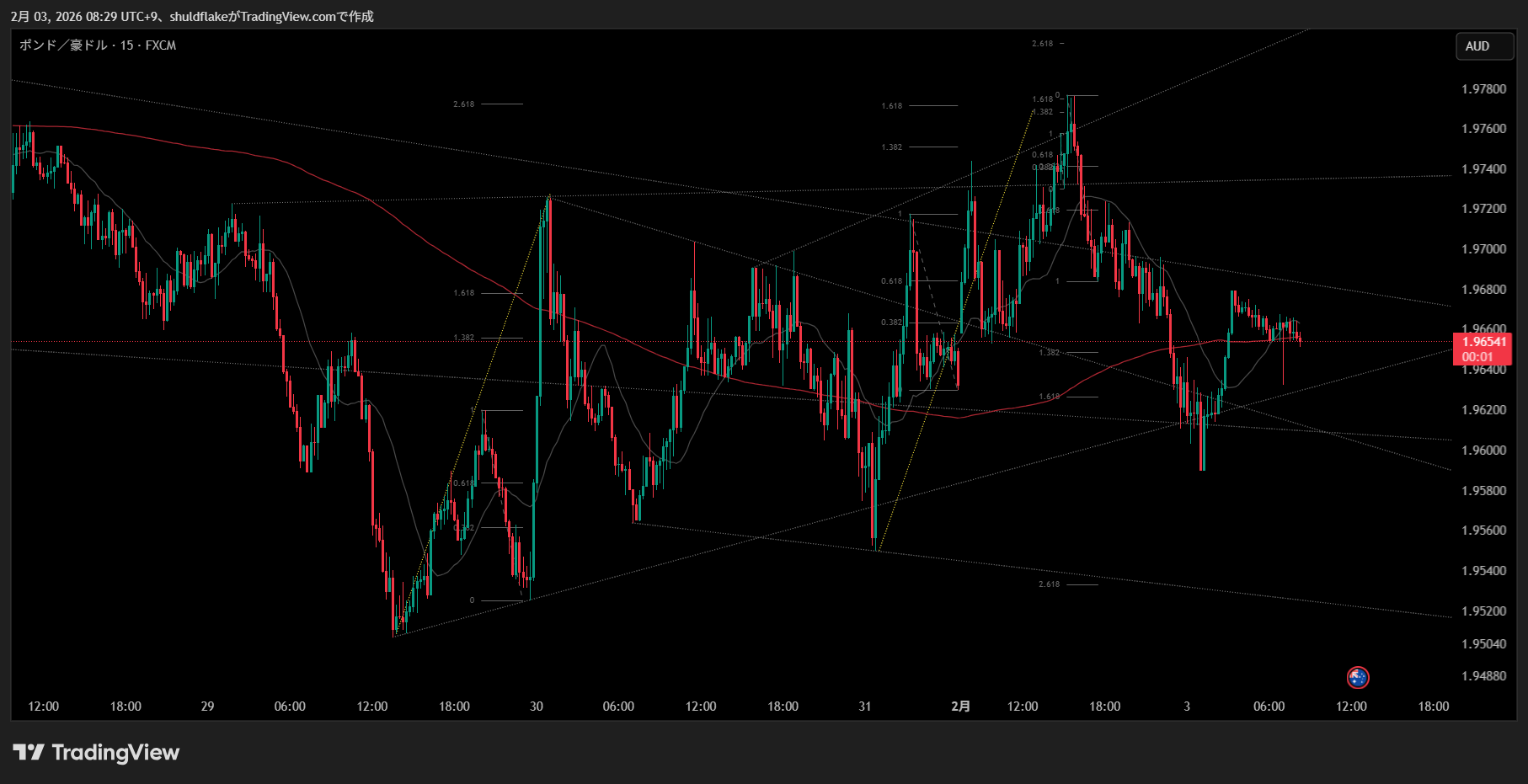1528x784 pixels.
Task: Click the topmost 2.618 Fibonacci level label
Action: pyautogui.click(x=1042, y=43)
